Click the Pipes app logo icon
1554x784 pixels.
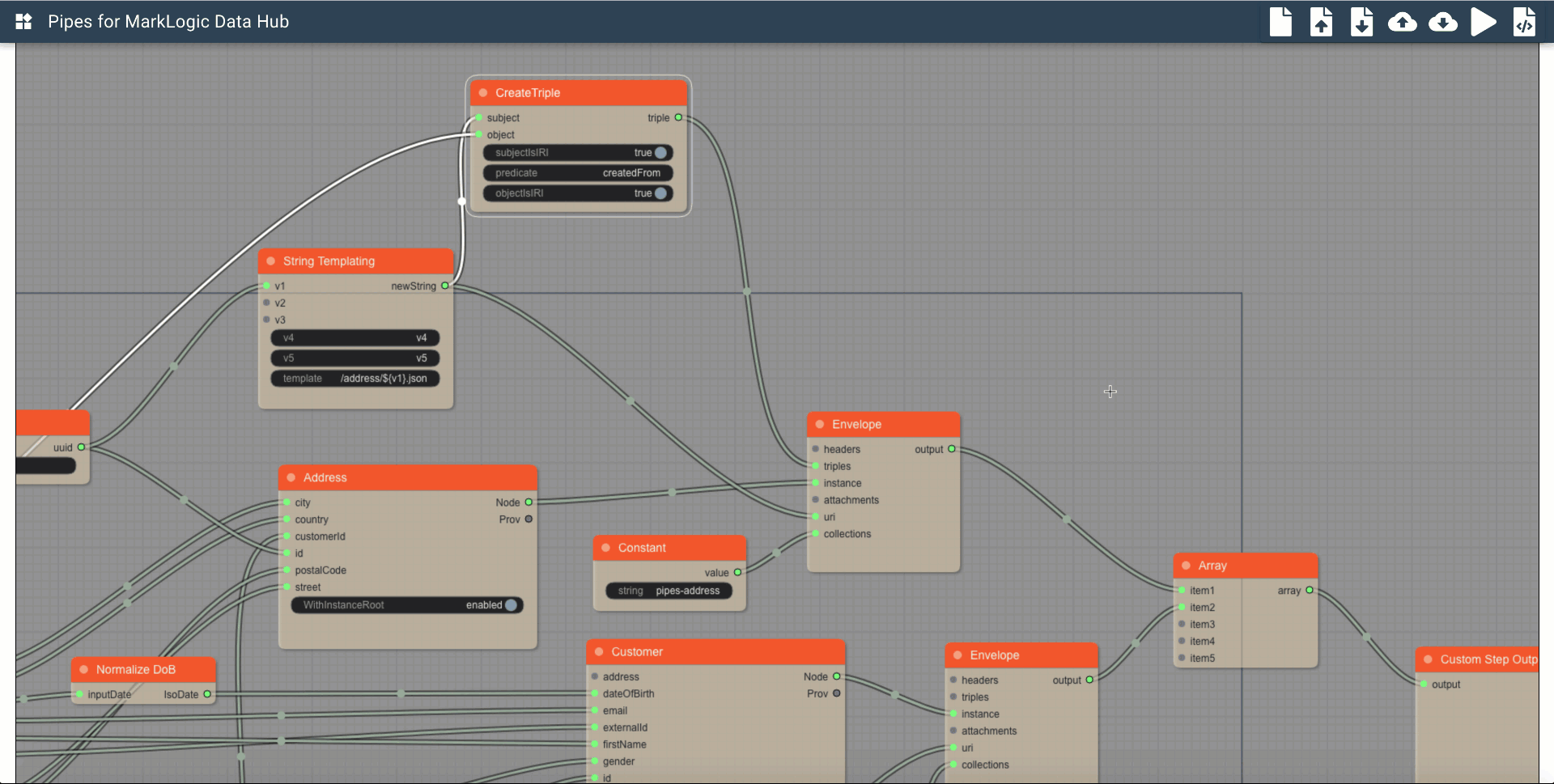[23, 22]
